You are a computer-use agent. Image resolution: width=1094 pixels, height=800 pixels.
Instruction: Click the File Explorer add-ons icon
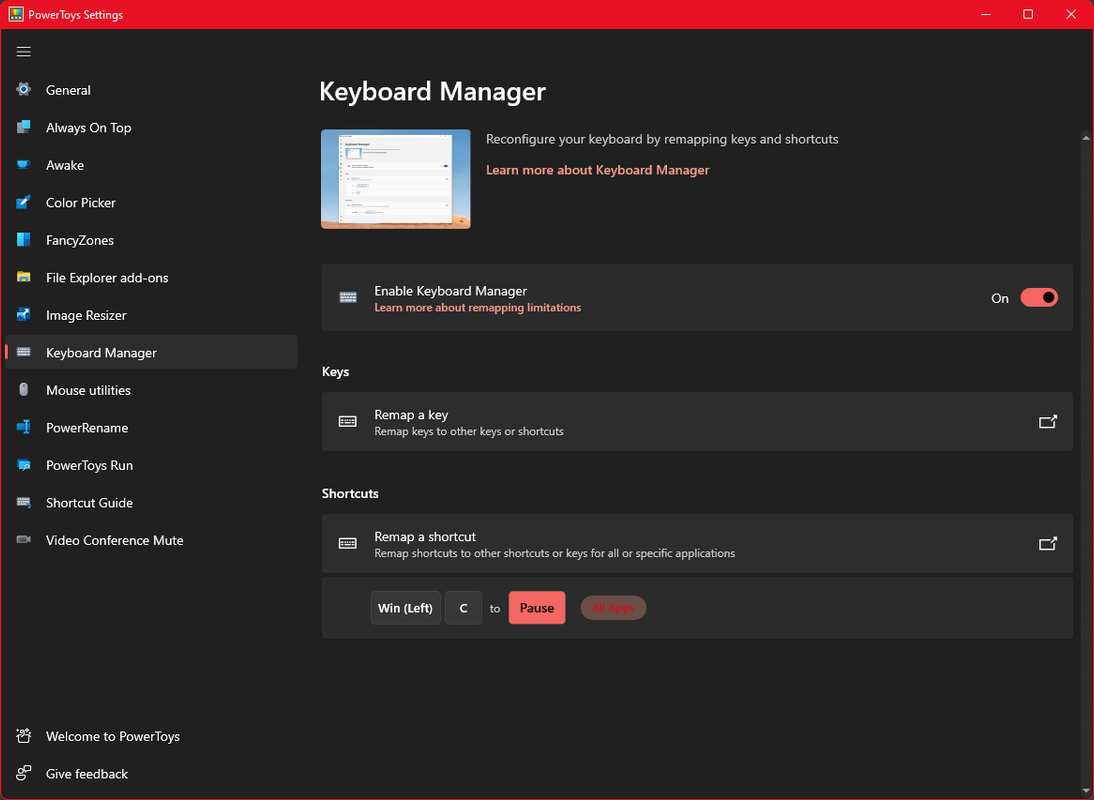[24, 277]
